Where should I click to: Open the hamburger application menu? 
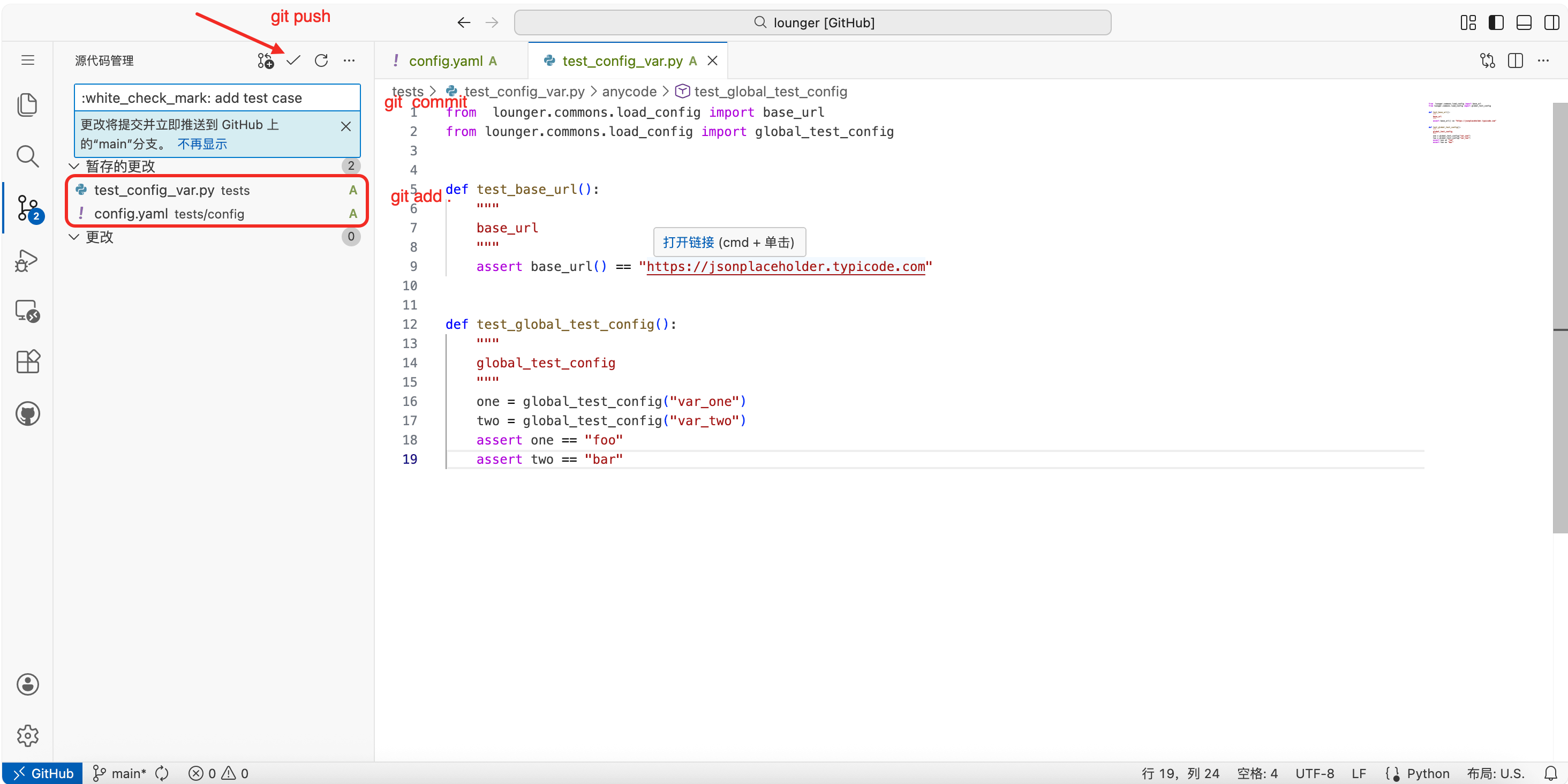27,61
